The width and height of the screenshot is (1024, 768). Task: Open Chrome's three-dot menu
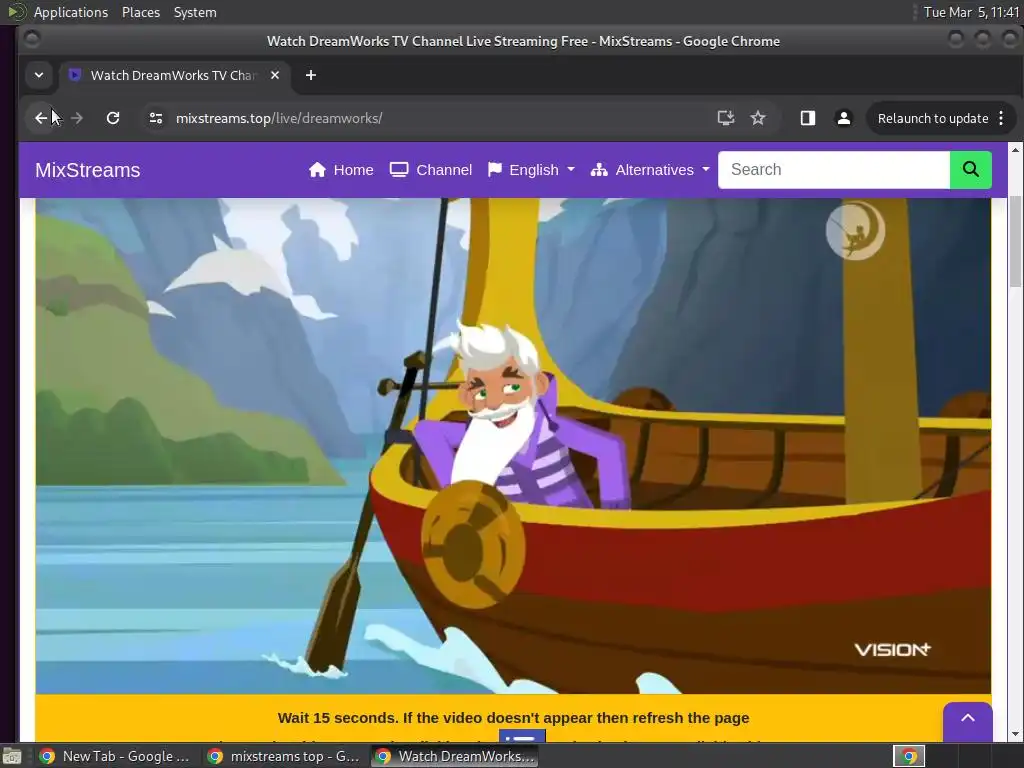(x=1001, y=118)
